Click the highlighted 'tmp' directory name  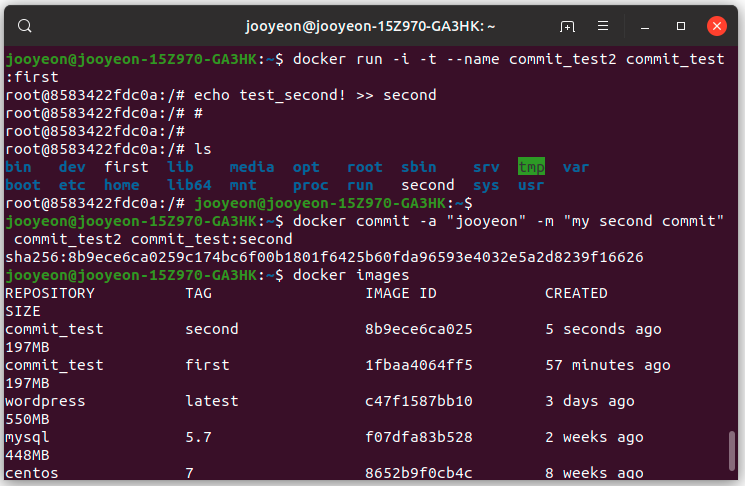531,167
